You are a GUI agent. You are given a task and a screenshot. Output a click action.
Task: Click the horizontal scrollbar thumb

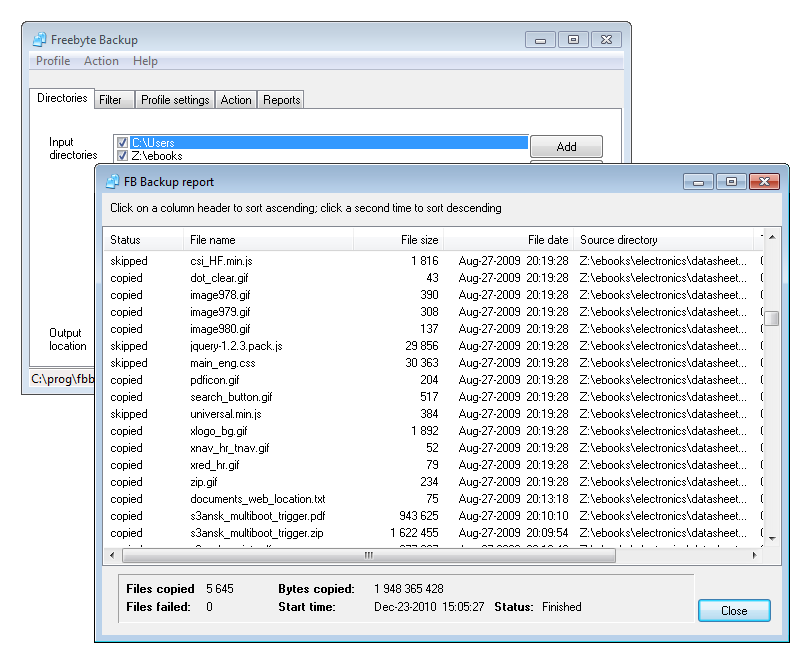click(x=369, y=555)
